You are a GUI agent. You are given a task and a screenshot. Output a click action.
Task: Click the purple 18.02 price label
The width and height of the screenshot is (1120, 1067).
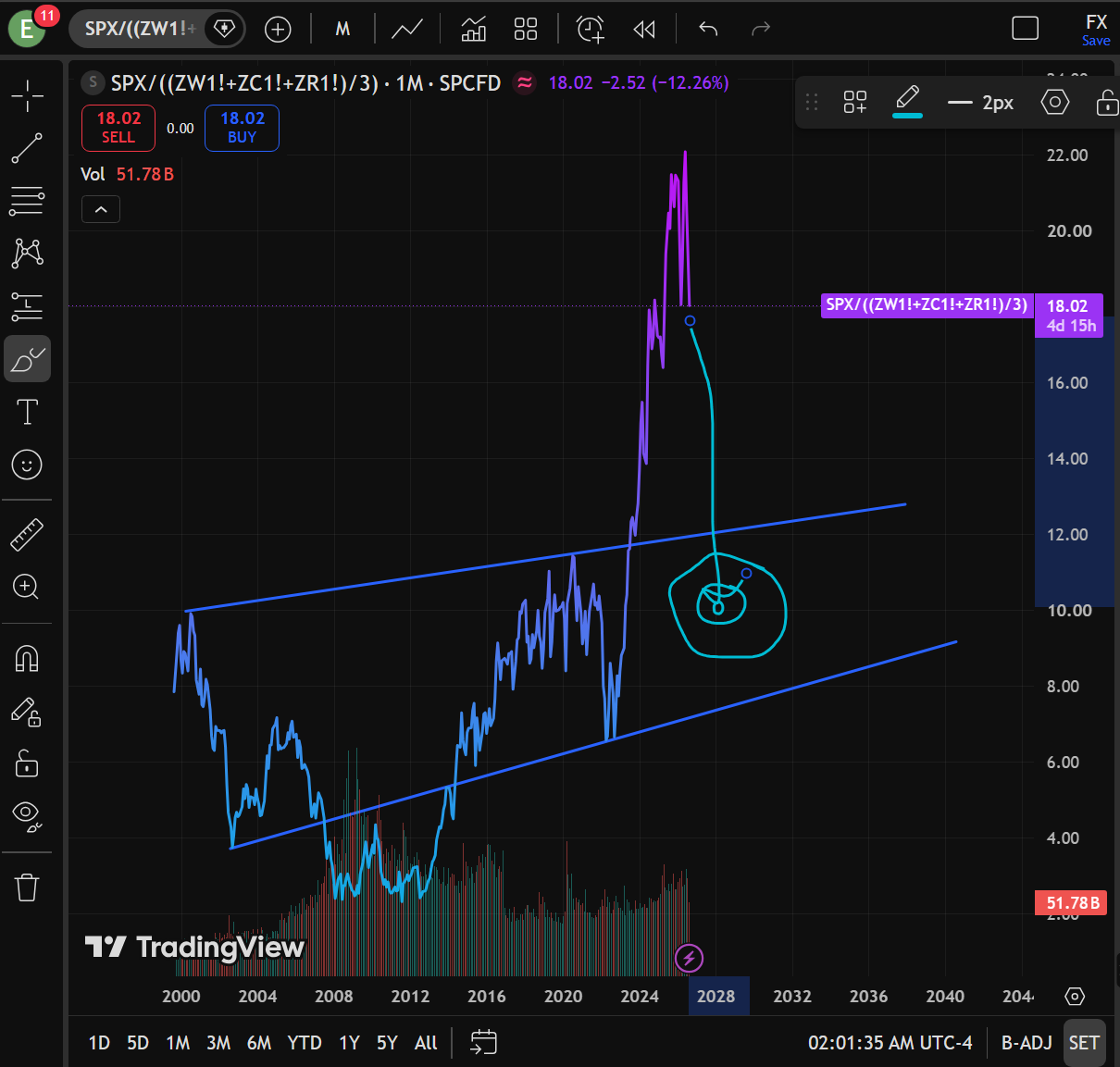point(1069,316)
